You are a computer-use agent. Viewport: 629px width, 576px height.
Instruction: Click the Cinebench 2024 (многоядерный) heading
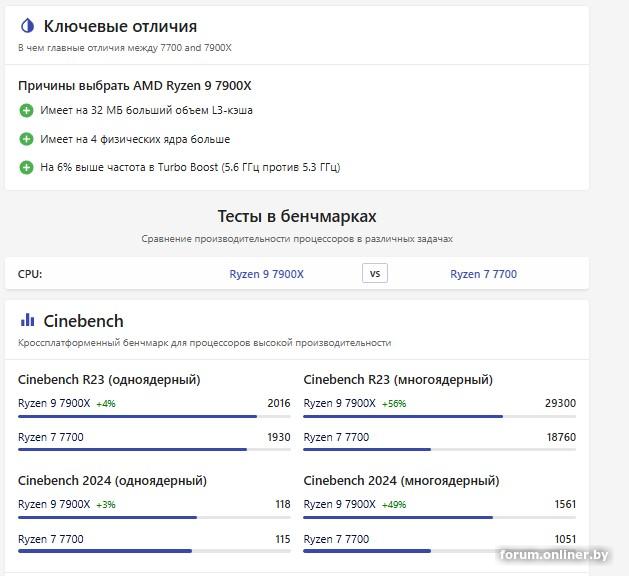(401, 481)
